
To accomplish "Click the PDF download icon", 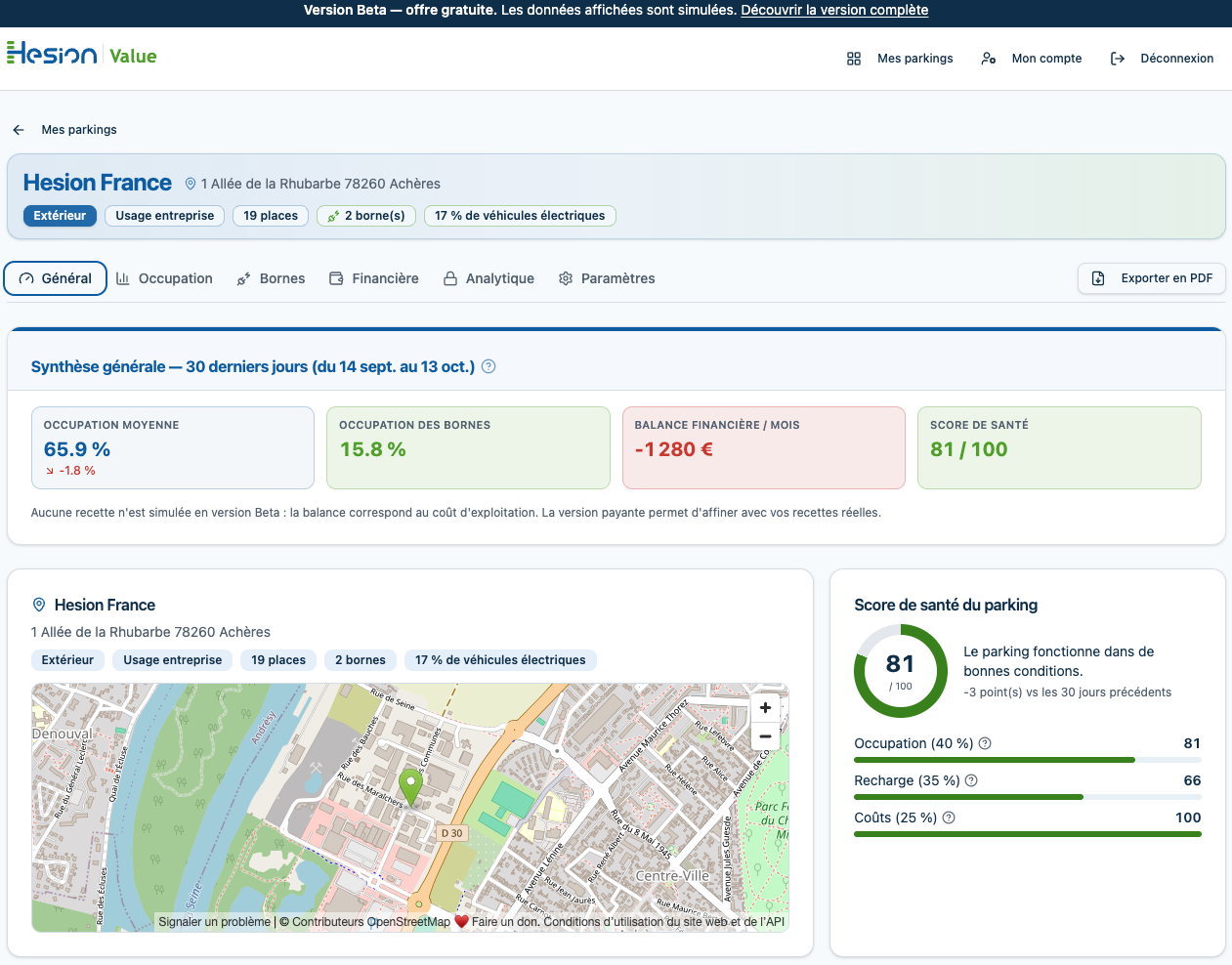I will click(1098, 278).
